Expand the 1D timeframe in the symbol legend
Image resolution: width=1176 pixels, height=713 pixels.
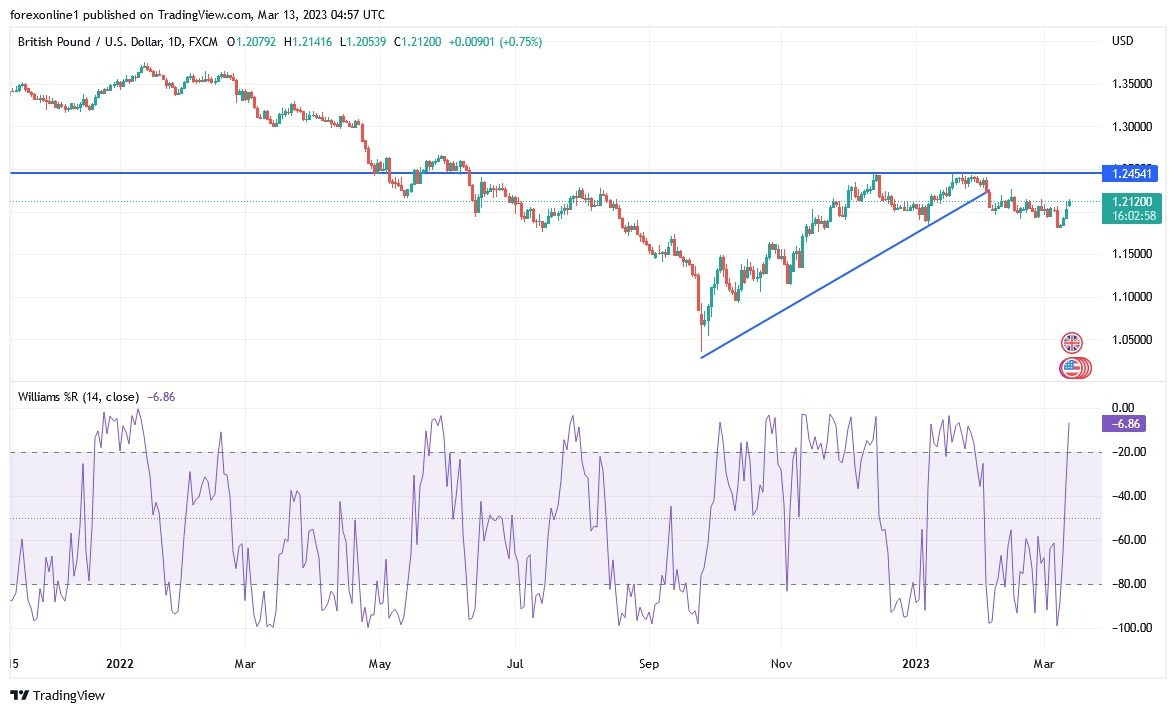tap(176, 42)
